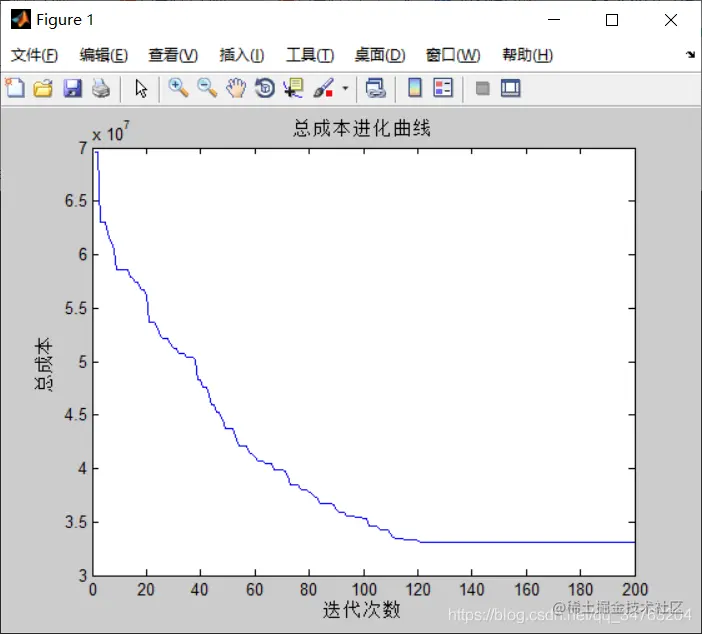Open the 窗口(W) menu

click(x=453, y=55)
